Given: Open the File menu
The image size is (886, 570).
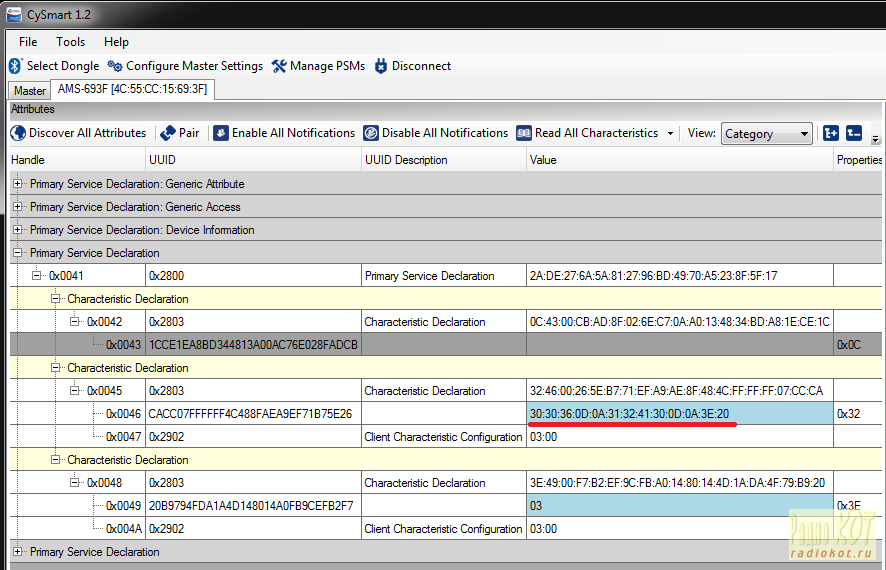Looking at the screenshot, I should coord(28,42).
